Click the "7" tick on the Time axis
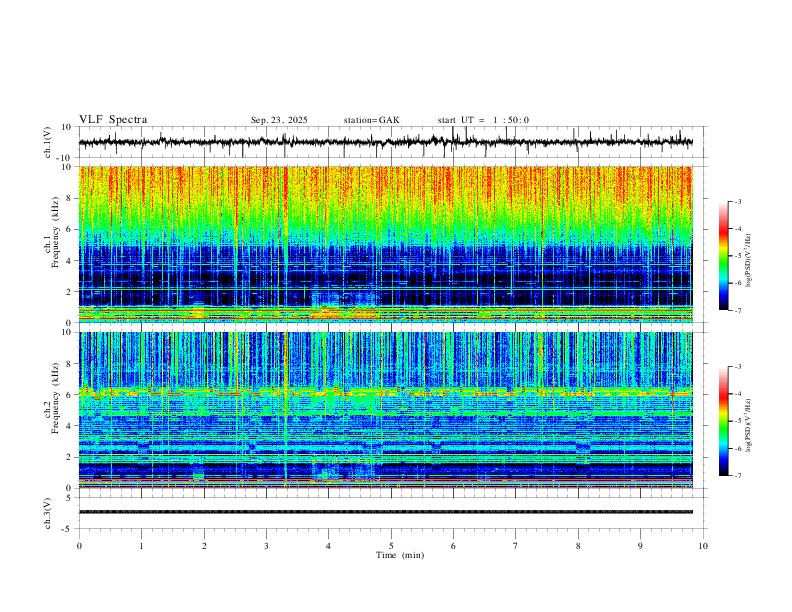 [516, 546]
